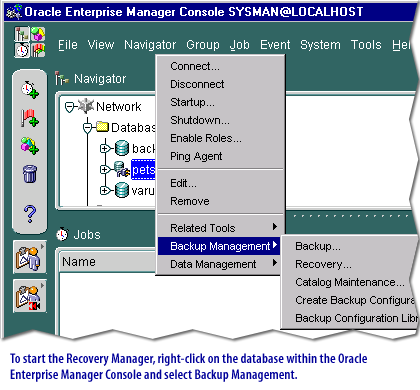
Task: Choose Enable Roles... from context menu
Action: (220, 138)
